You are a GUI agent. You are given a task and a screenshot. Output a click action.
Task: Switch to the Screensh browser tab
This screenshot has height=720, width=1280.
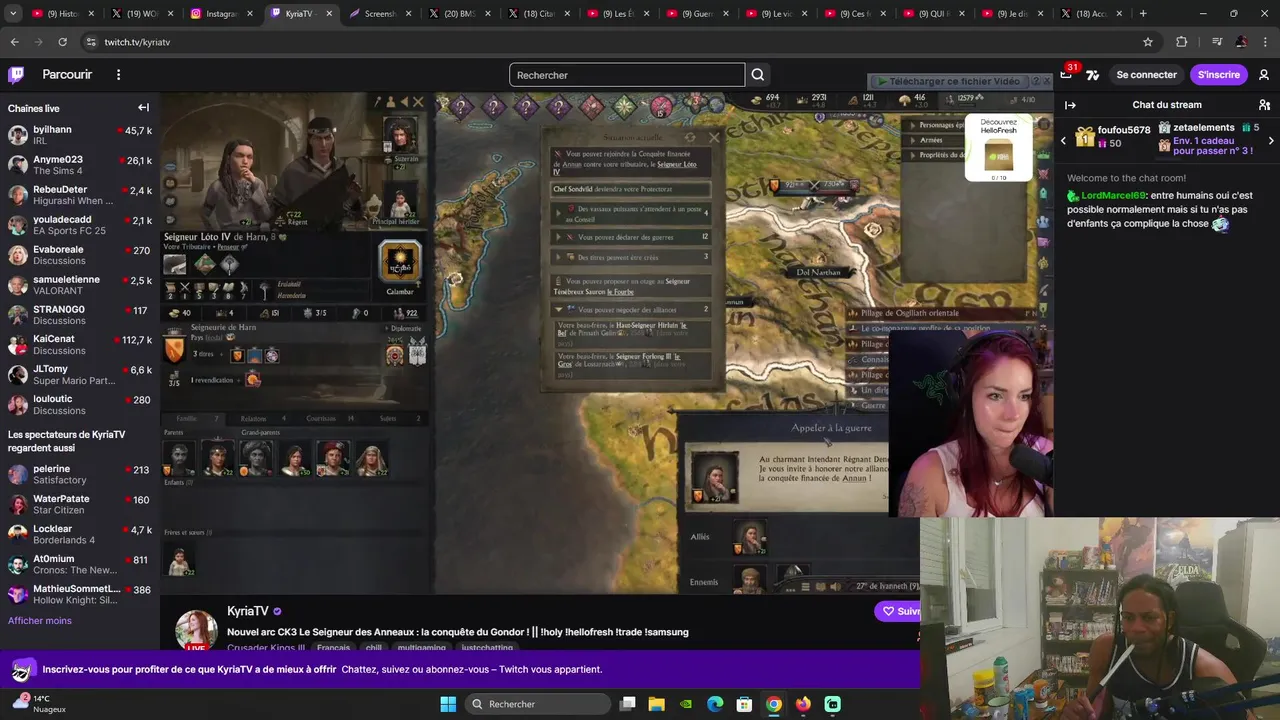pyautogui.click(x=379, y=14)
